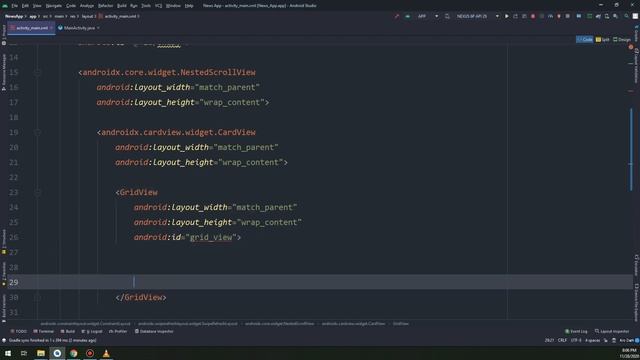Click the system clock in the taskbar
This screenshot has height=360, width=640.
[x=629, y=353]
